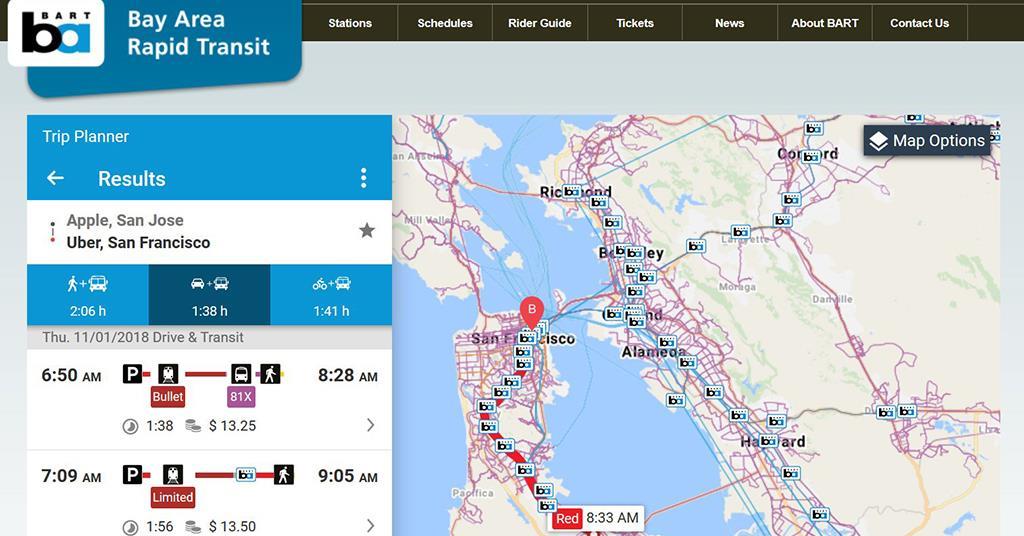The height and width of the screenshot is (536, 1024).
Task: Open the Rider Guide menu
Action: (x=539, y=23)
